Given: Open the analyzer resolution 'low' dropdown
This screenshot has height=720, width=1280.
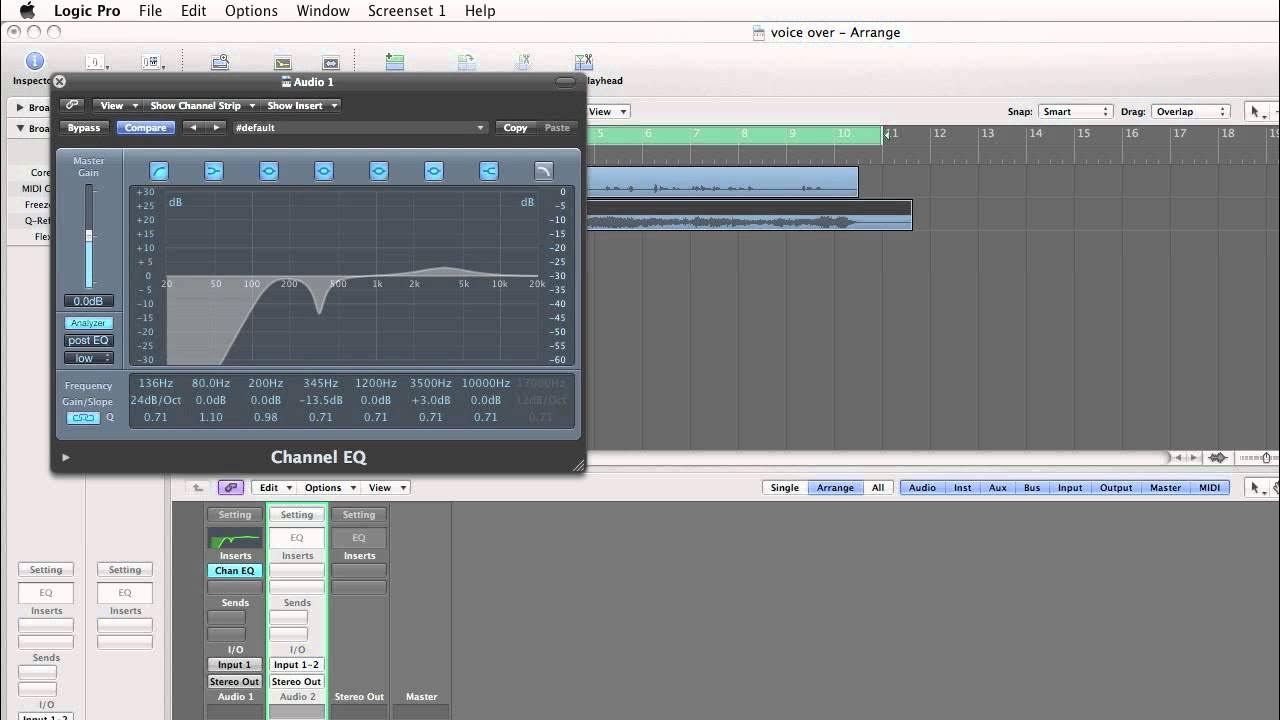Looking at the screenshot, I should 88,358.
